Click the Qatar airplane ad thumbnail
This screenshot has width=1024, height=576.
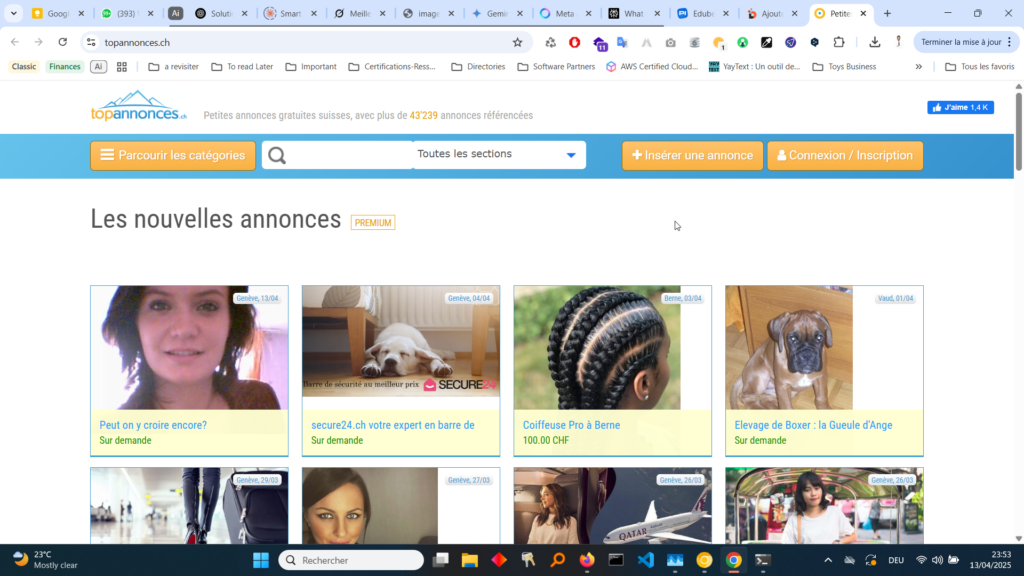coord(613,505)
